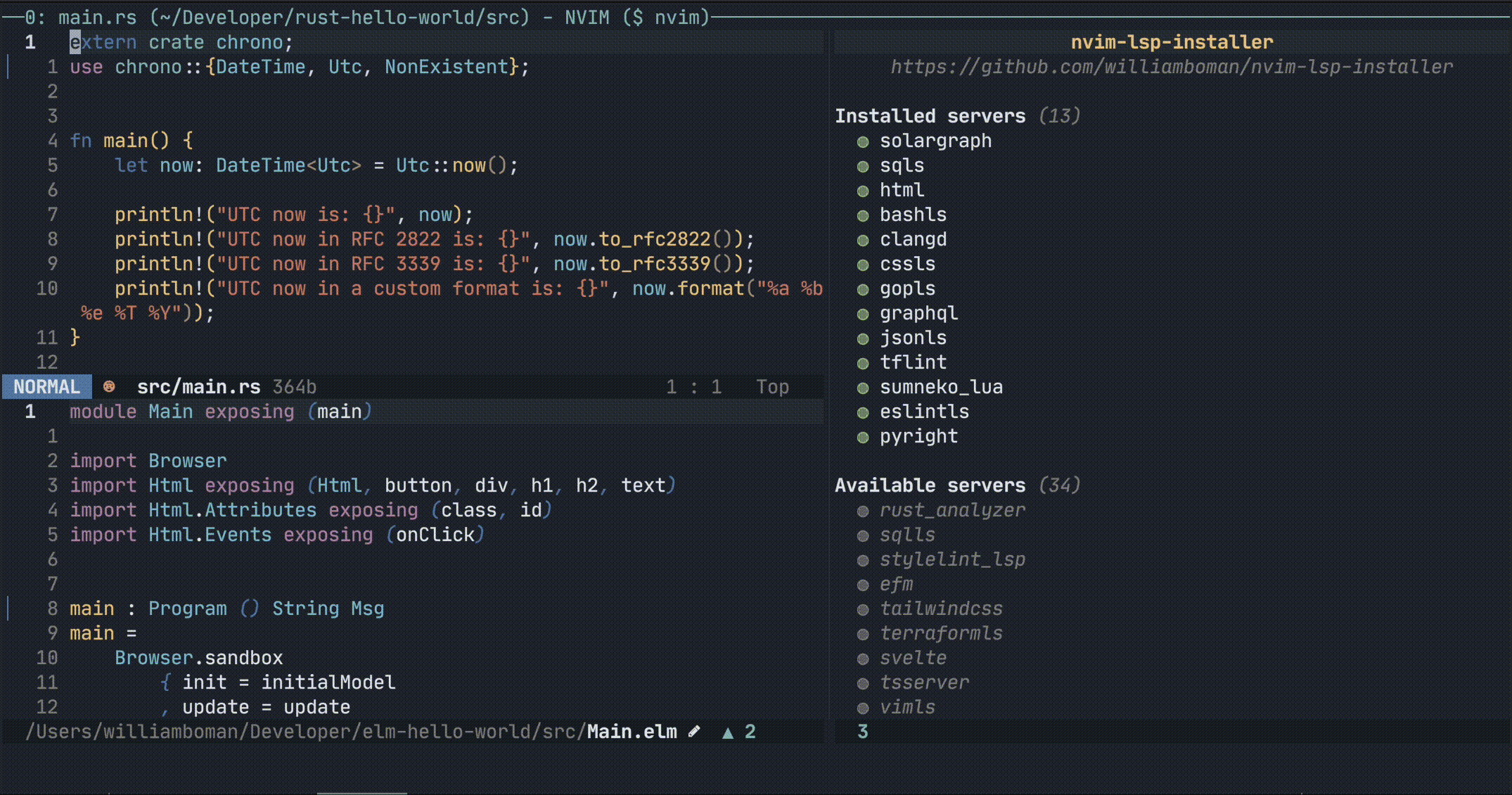Click the bullet icon beside pyright
The image size is (1512, 795).
pyautogui.click(x=863, y=438)
